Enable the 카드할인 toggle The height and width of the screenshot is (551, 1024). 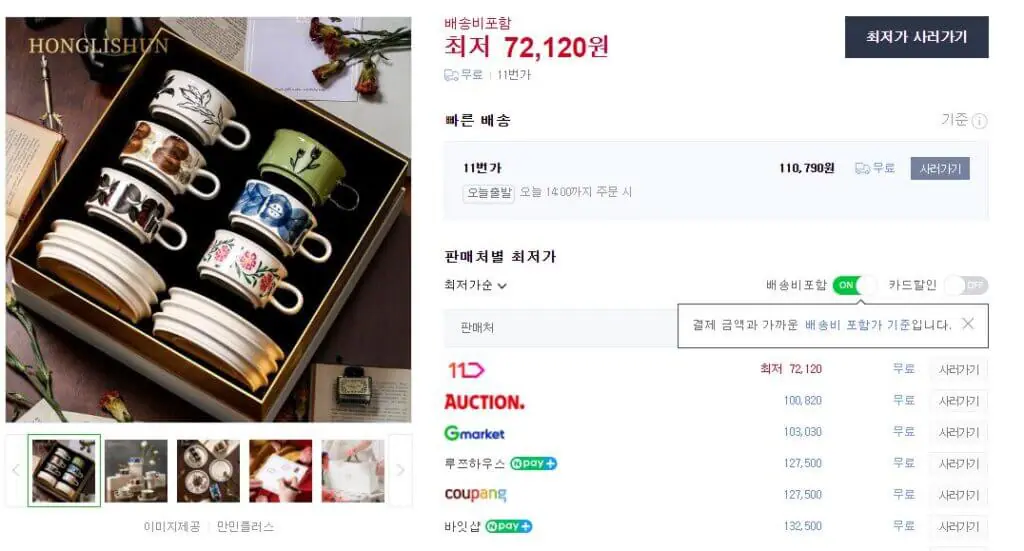click(x=965, y=286)
